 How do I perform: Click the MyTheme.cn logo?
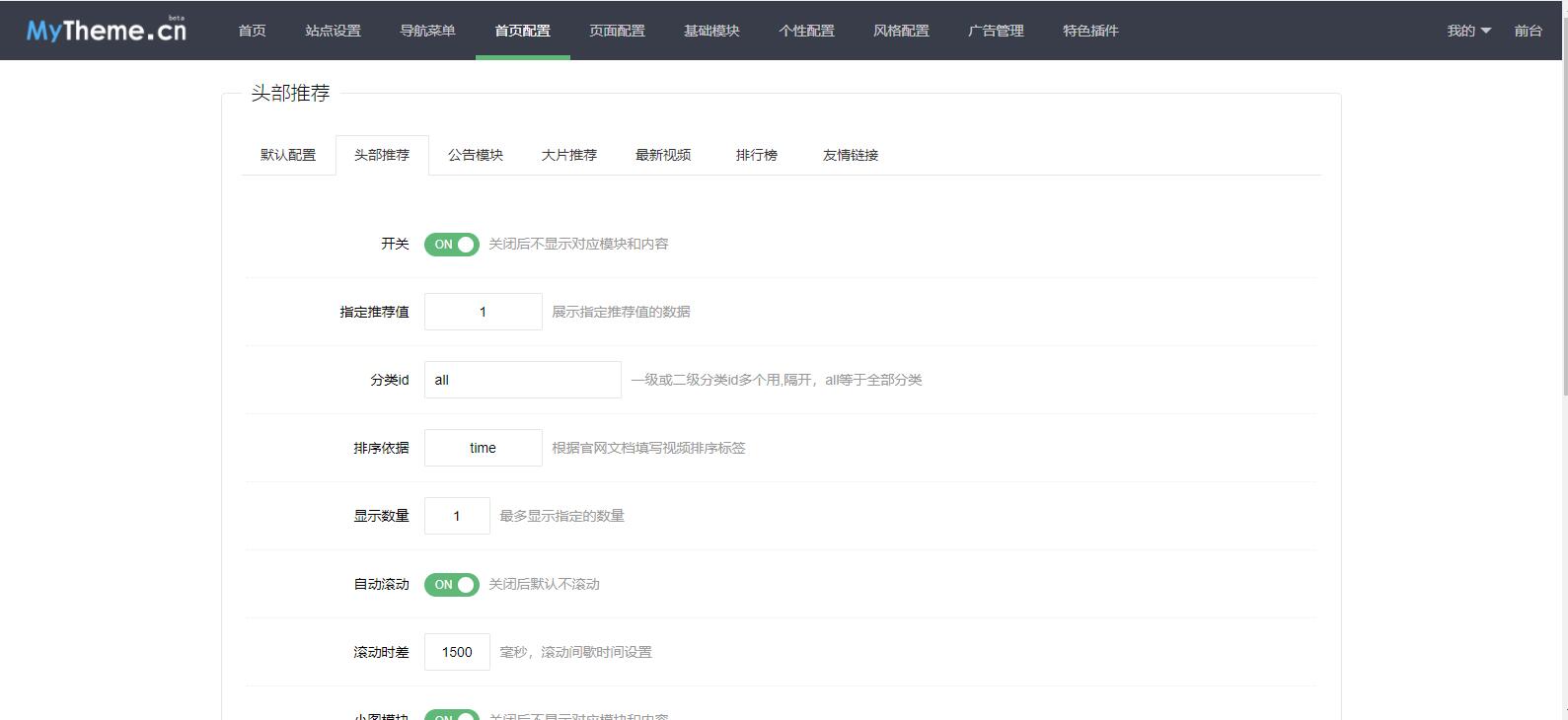[106, 31]
